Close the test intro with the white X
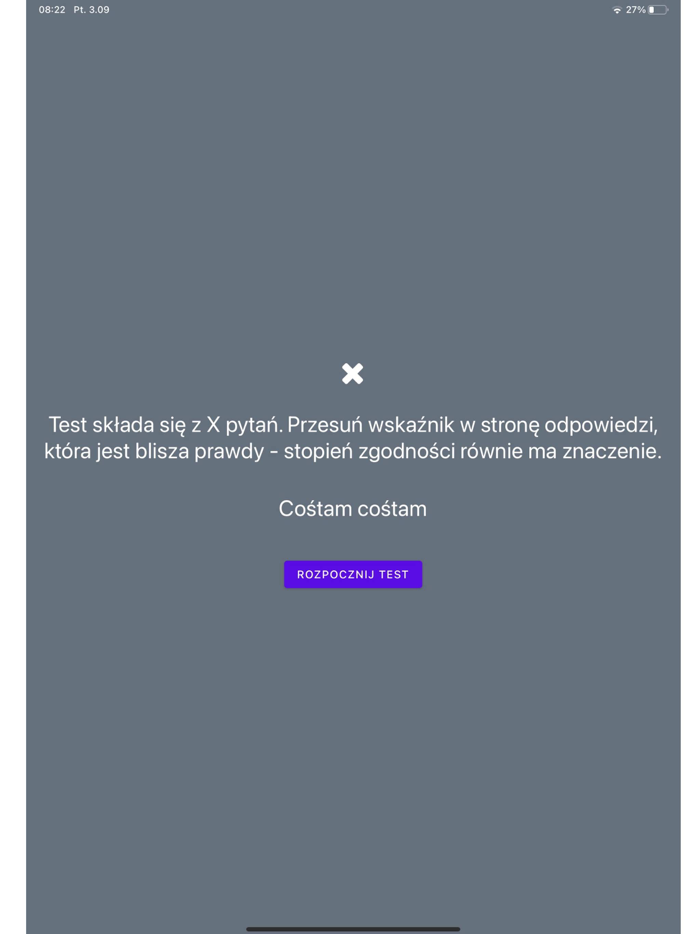The height and width of the screenshot is (934, 700). pyautogui.click(x=352, y=373)
